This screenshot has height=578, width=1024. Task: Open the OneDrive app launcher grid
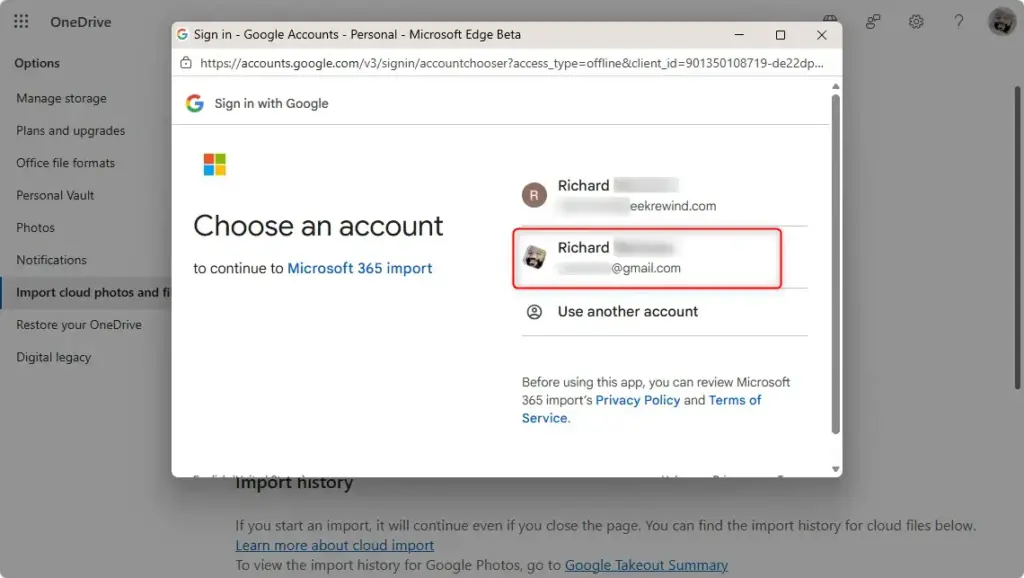pos(21,22)
